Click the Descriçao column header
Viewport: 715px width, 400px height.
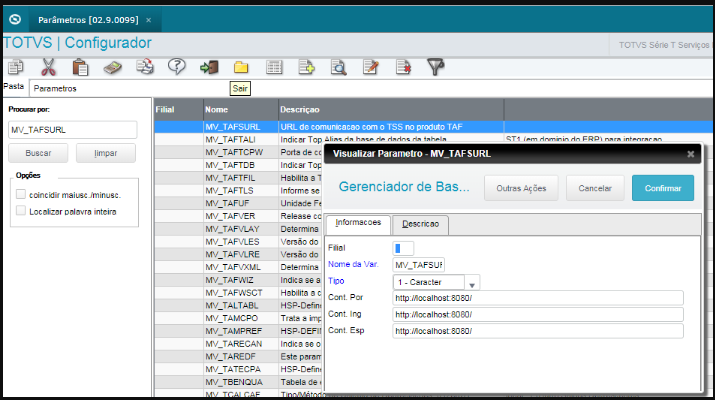click(391, 109)
